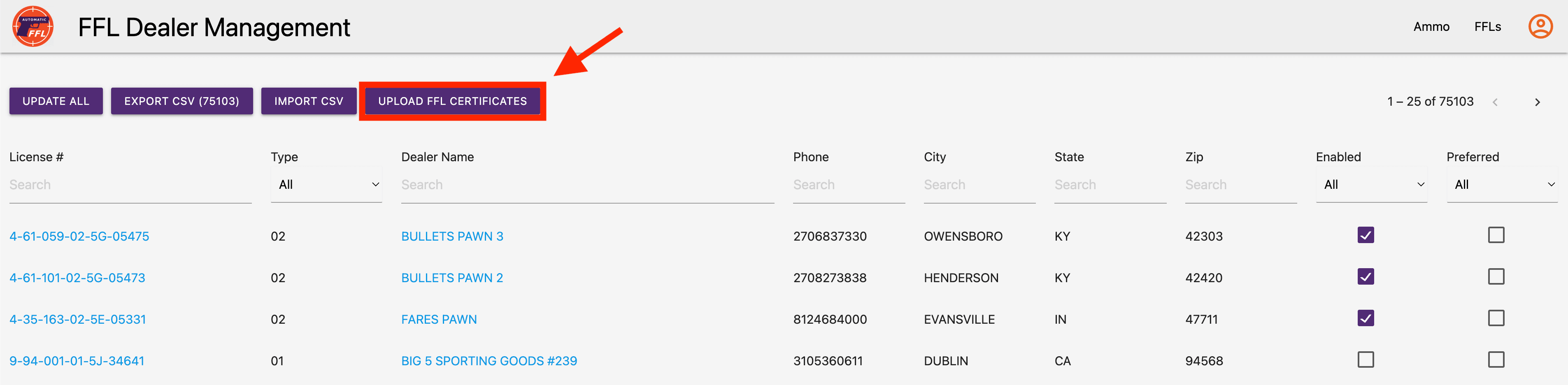Navigate to the Ammo menu
Image resolution: width=1568 pixels, height=385 pixels.
pyautogui.click(x=1431, y=27)
